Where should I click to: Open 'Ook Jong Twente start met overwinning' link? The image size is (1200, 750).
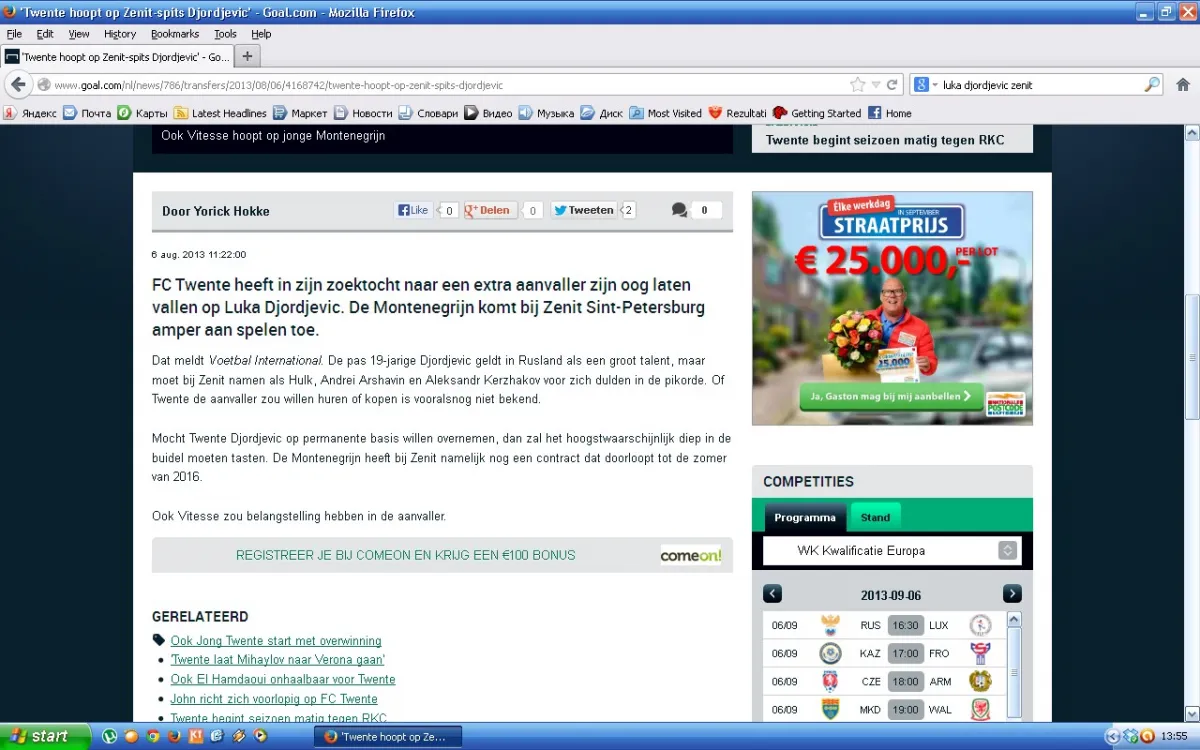click(x=276, y=641)
